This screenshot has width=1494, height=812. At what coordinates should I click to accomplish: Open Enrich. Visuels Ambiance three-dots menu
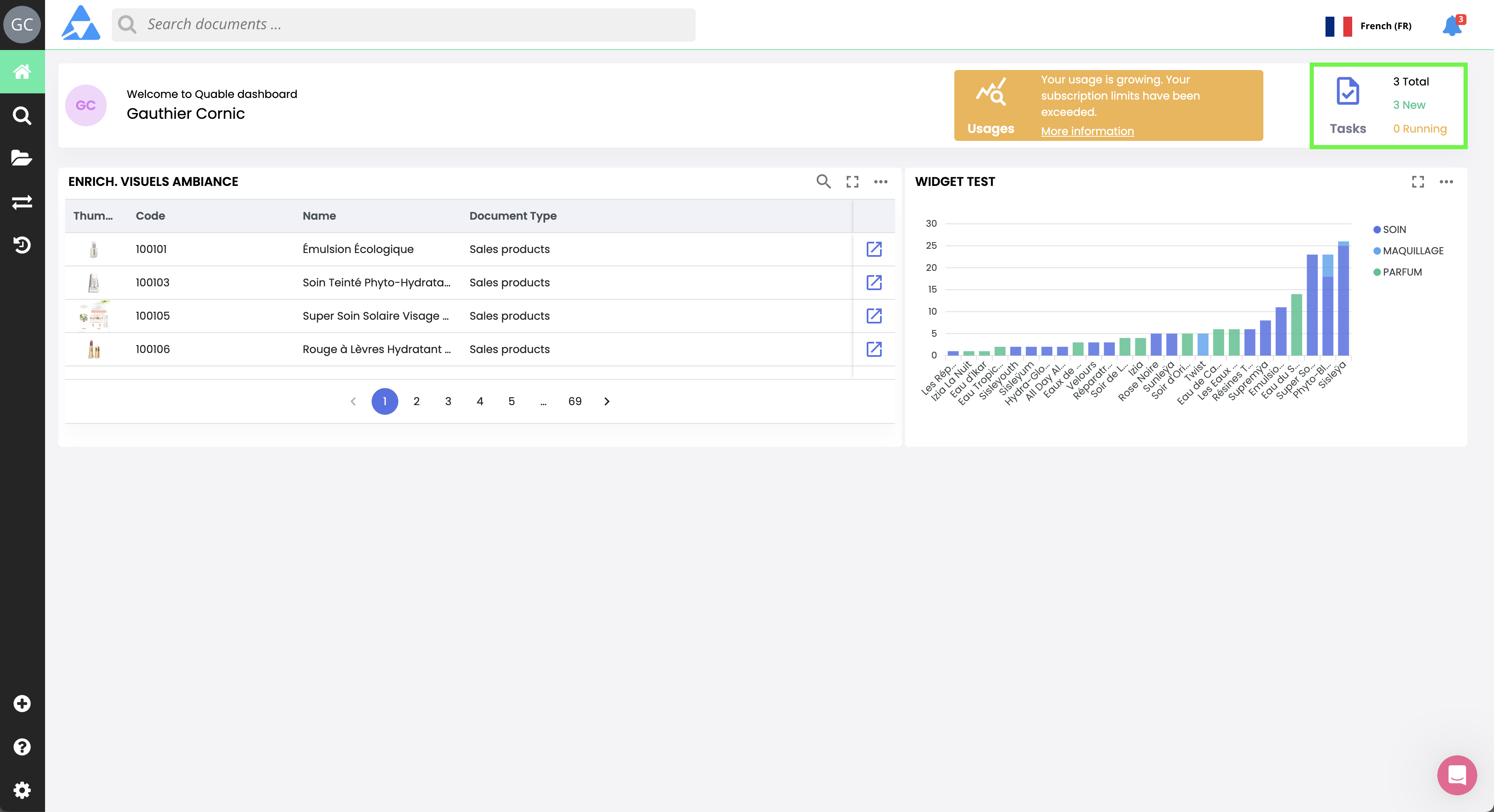tap(880, 182)
